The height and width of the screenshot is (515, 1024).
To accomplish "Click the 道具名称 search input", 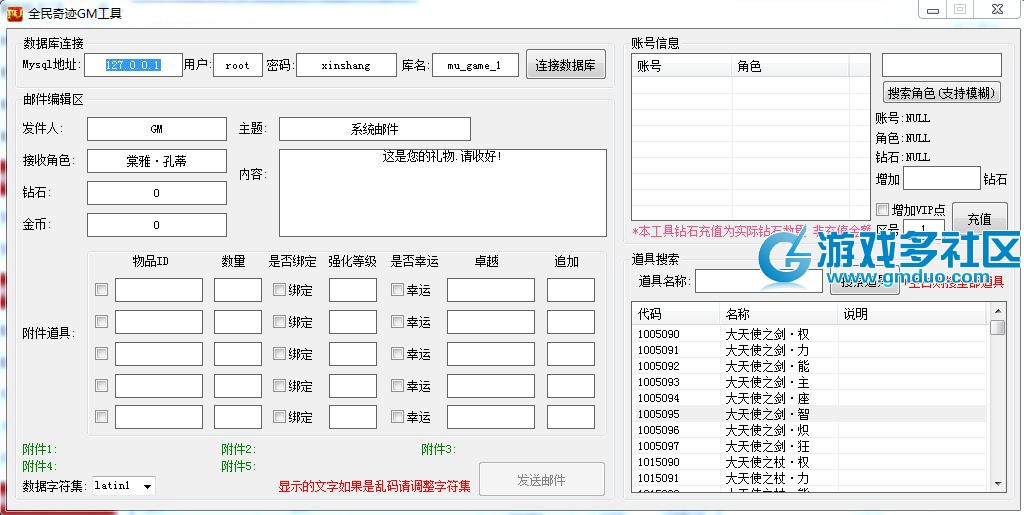I will [x=759, y=281].
